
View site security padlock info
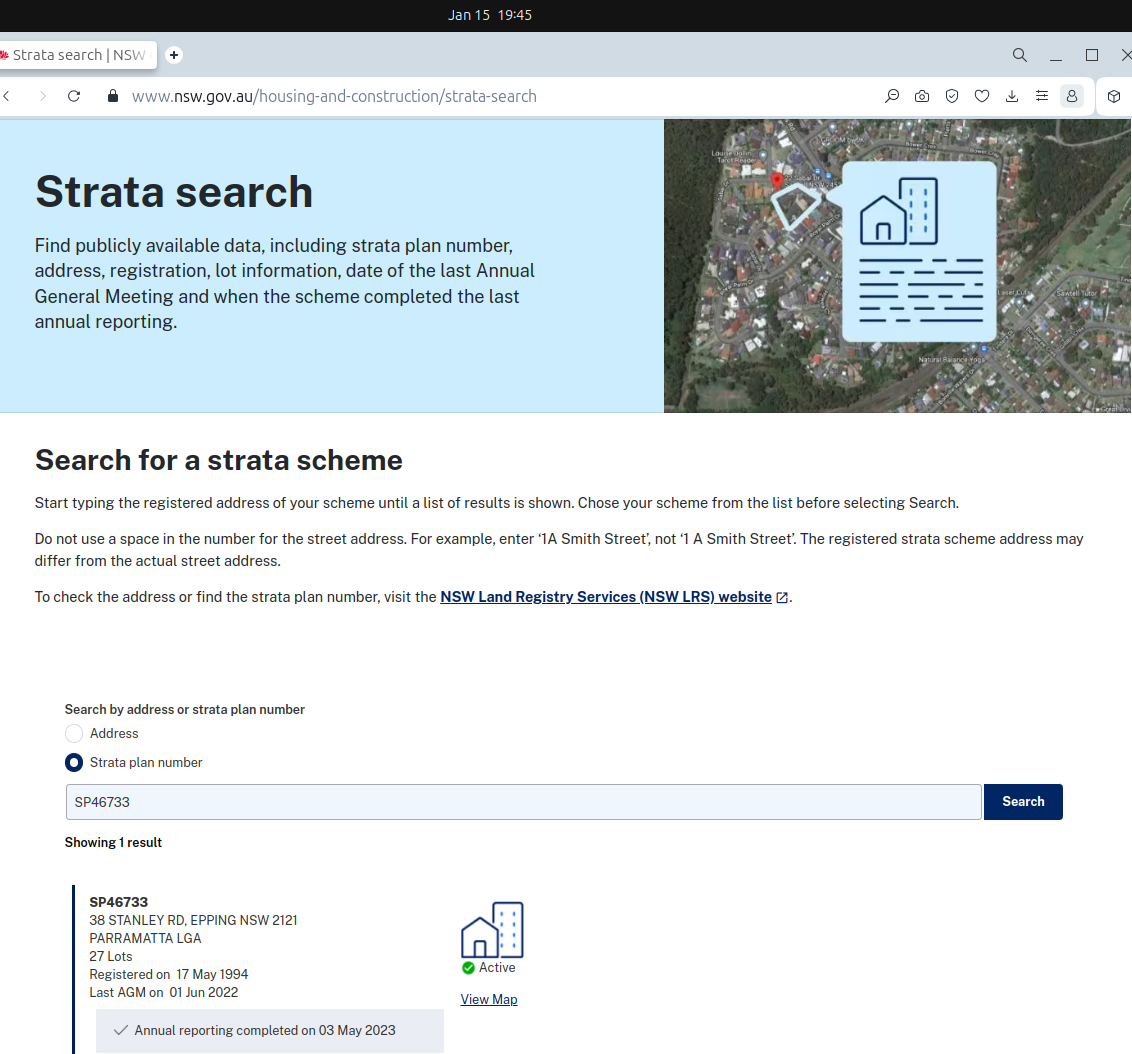pos(113,96)
